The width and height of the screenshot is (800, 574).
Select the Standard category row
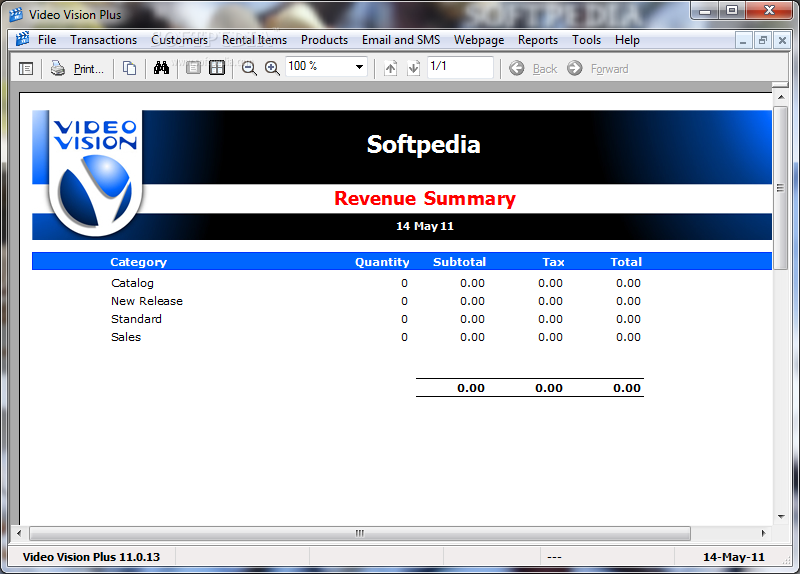tap(376, 319)
